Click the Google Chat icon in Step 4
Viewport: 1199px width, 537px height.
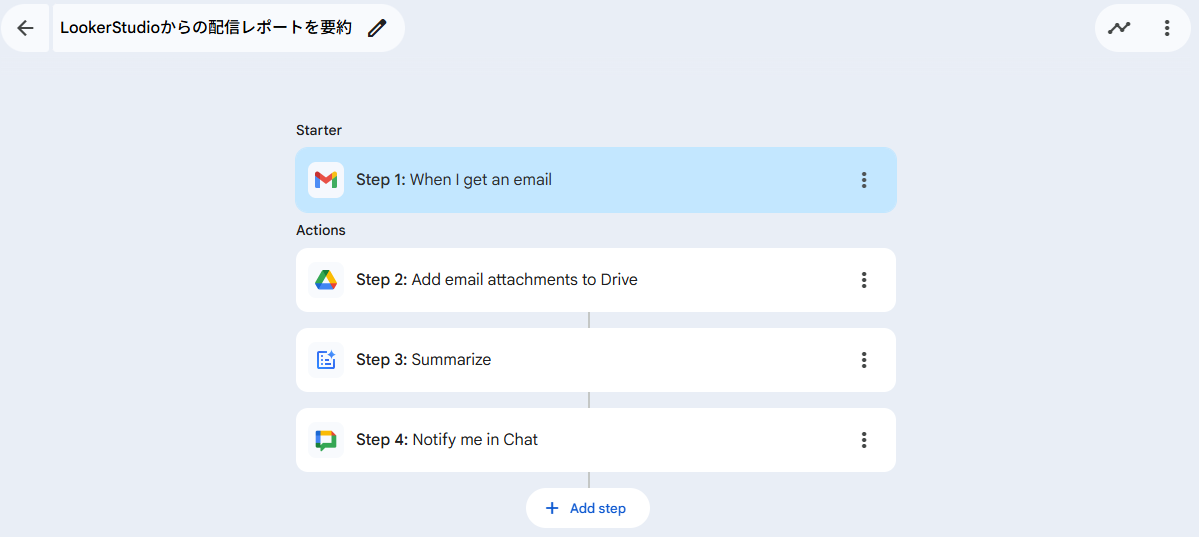coord(326,440)
